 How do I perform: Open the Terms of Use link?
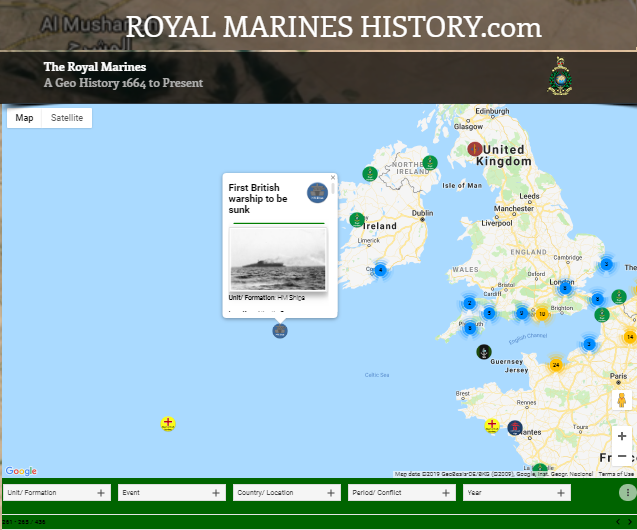click(x=616, y=474)
